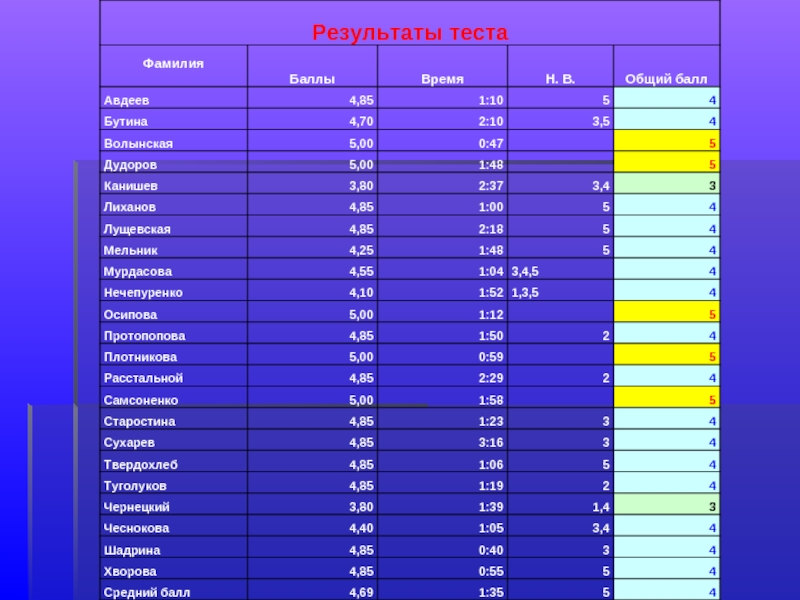This screenshot has width=800, height=600.
Task: Click the time 0:59 in Плотникова's row
Action: tap(491, 357)
